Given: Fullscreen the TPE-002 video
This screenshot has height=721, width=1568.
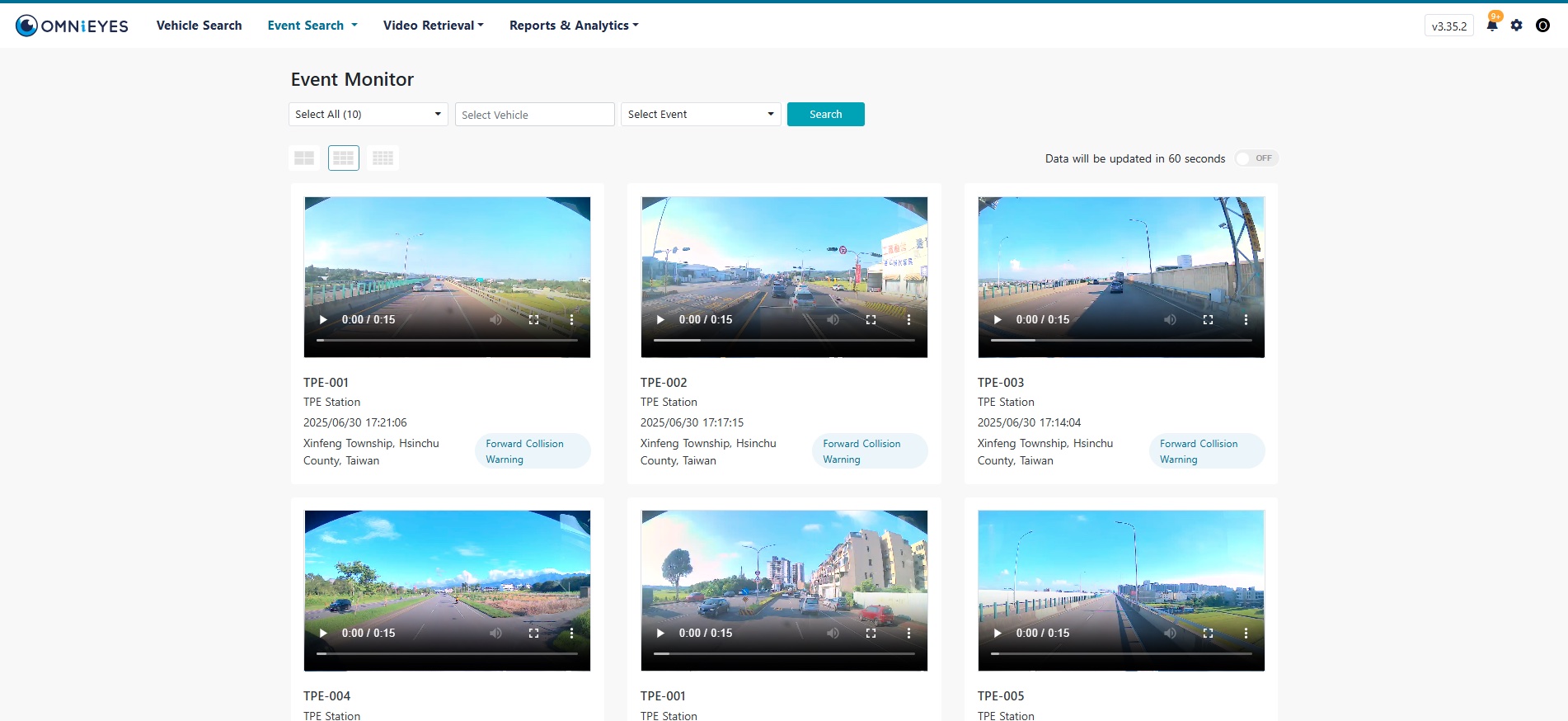Looking at the screenshot, I should coord(871,319).
